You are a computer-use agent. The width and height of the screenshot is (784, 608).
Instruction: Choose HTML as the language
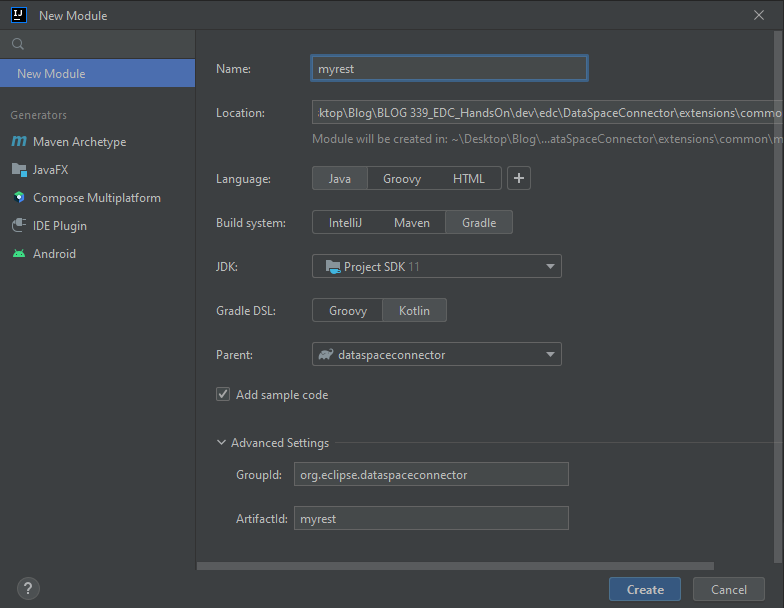pos(468,178)
